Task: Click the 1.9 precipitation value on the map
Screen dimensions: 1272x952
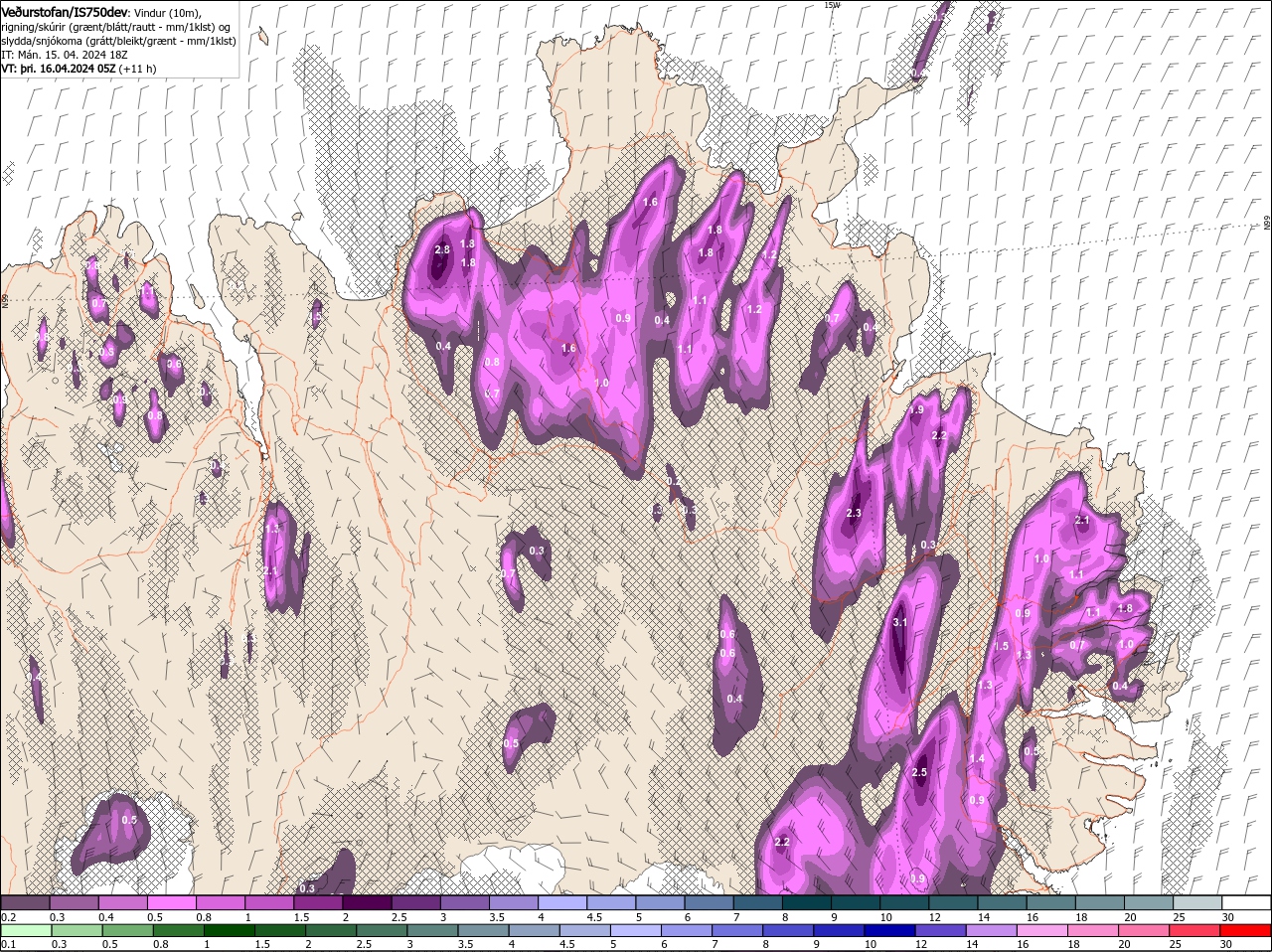Action: pyautogui.click(x=917, y=409)
